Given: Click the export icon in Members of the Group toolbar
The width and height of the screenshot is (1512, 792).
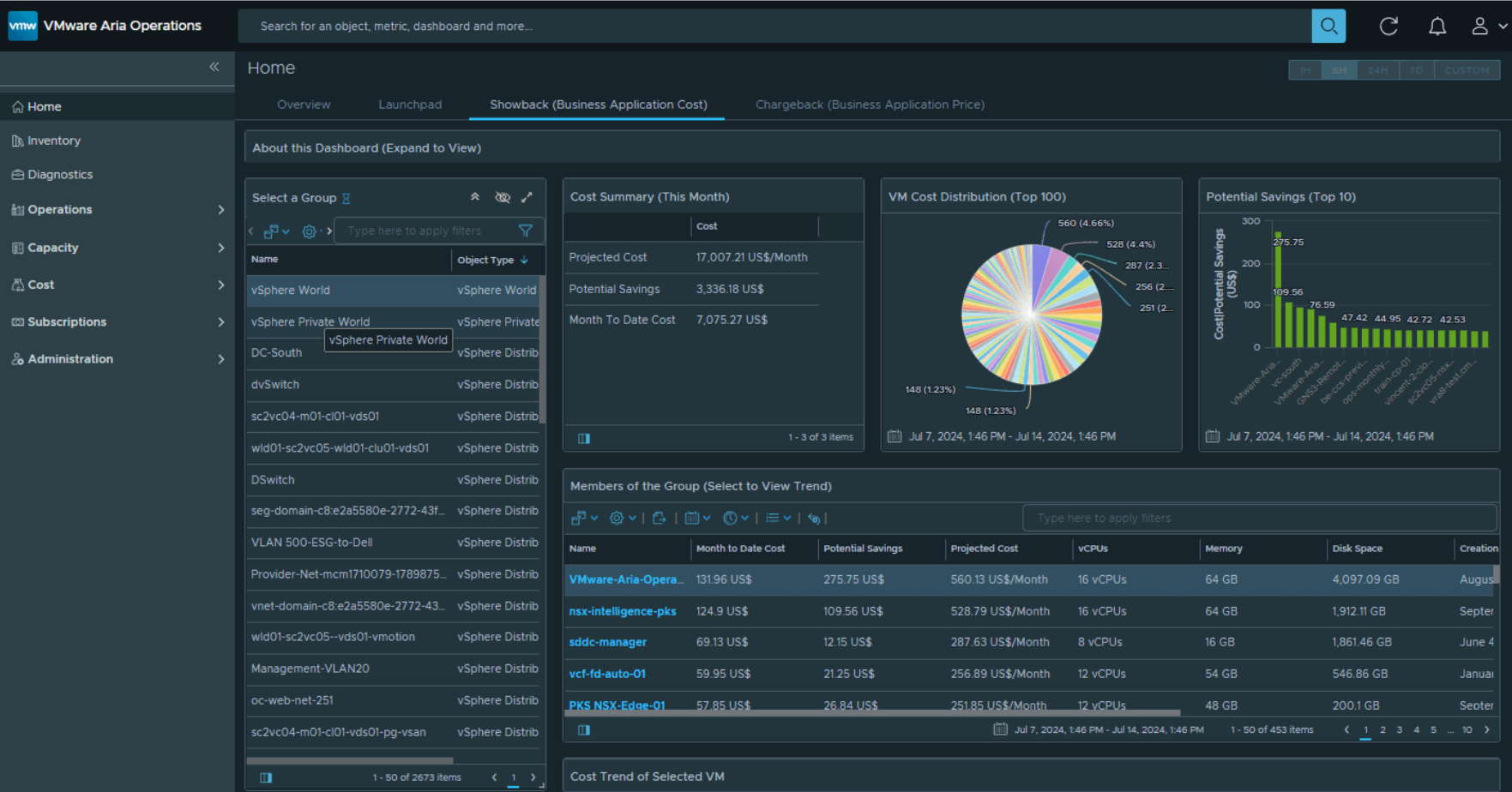Looking at the screenshot, I should pos(659,518).
